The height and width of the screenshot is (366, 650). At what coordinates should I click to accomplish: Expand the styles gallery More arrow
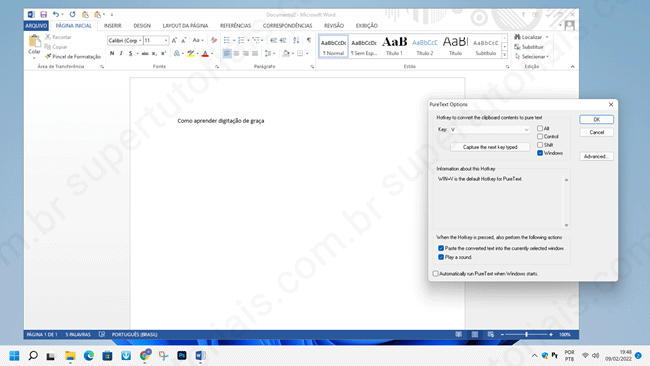(504, 55)
